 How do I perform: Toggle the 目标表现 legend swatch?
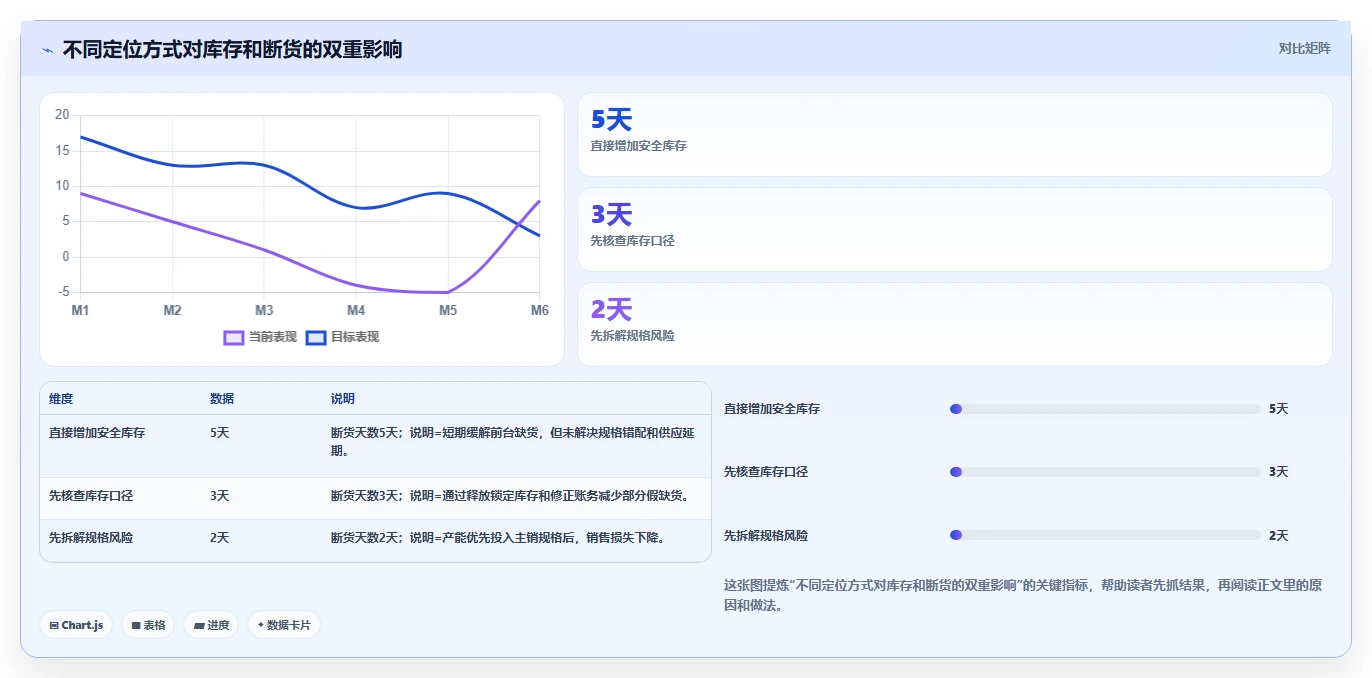click(x=316, y=337)
